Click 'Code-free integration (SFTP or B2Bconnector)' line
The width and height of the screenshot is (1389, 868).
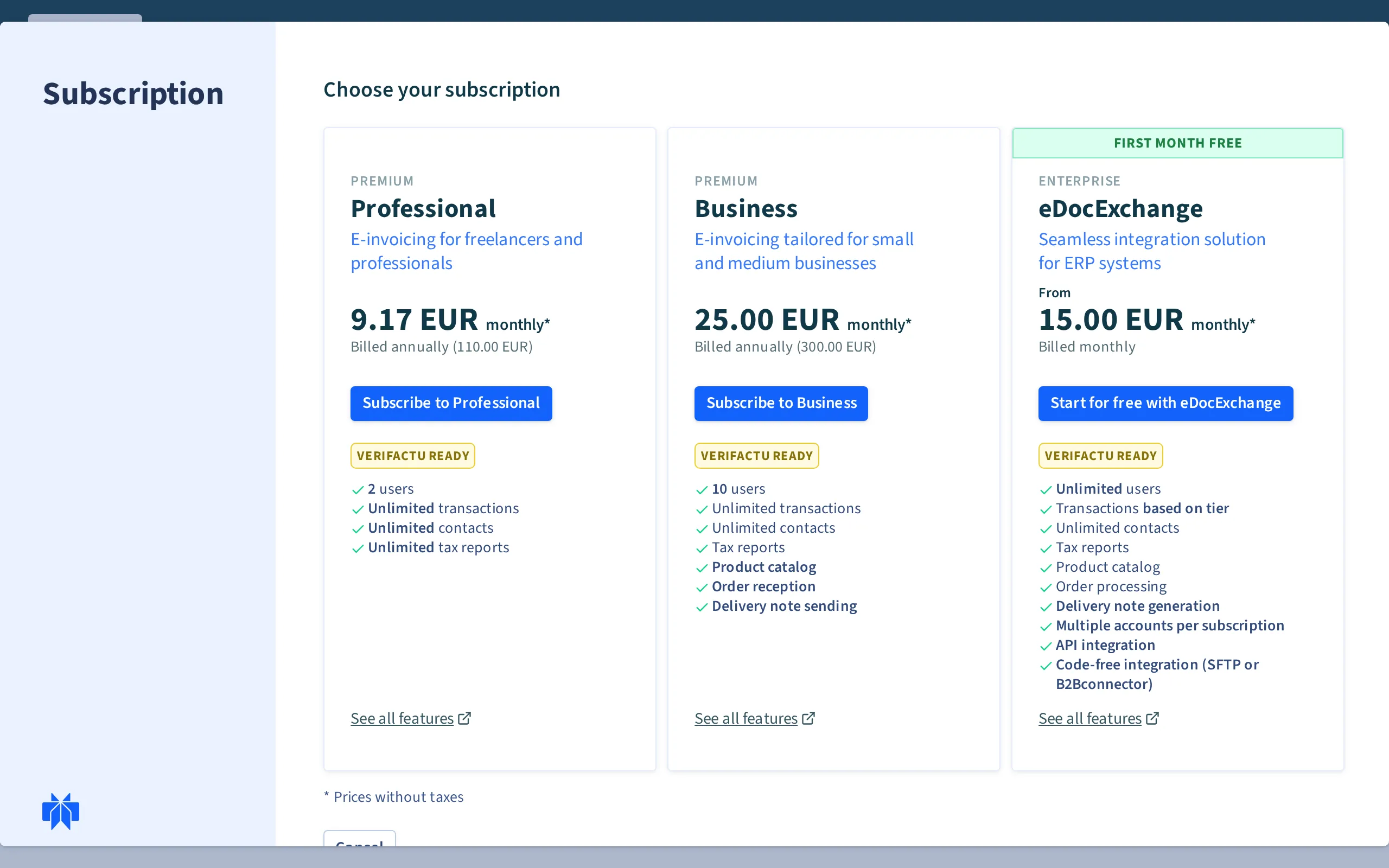(1157, 674)
